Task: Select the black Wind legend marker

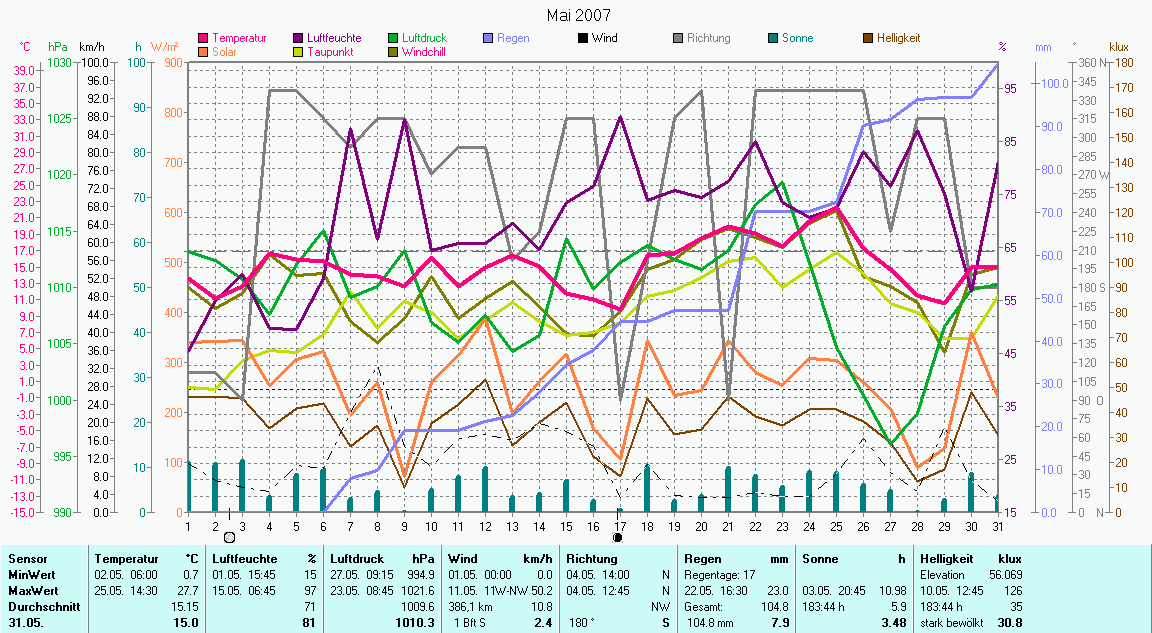Action: point(583,38)
